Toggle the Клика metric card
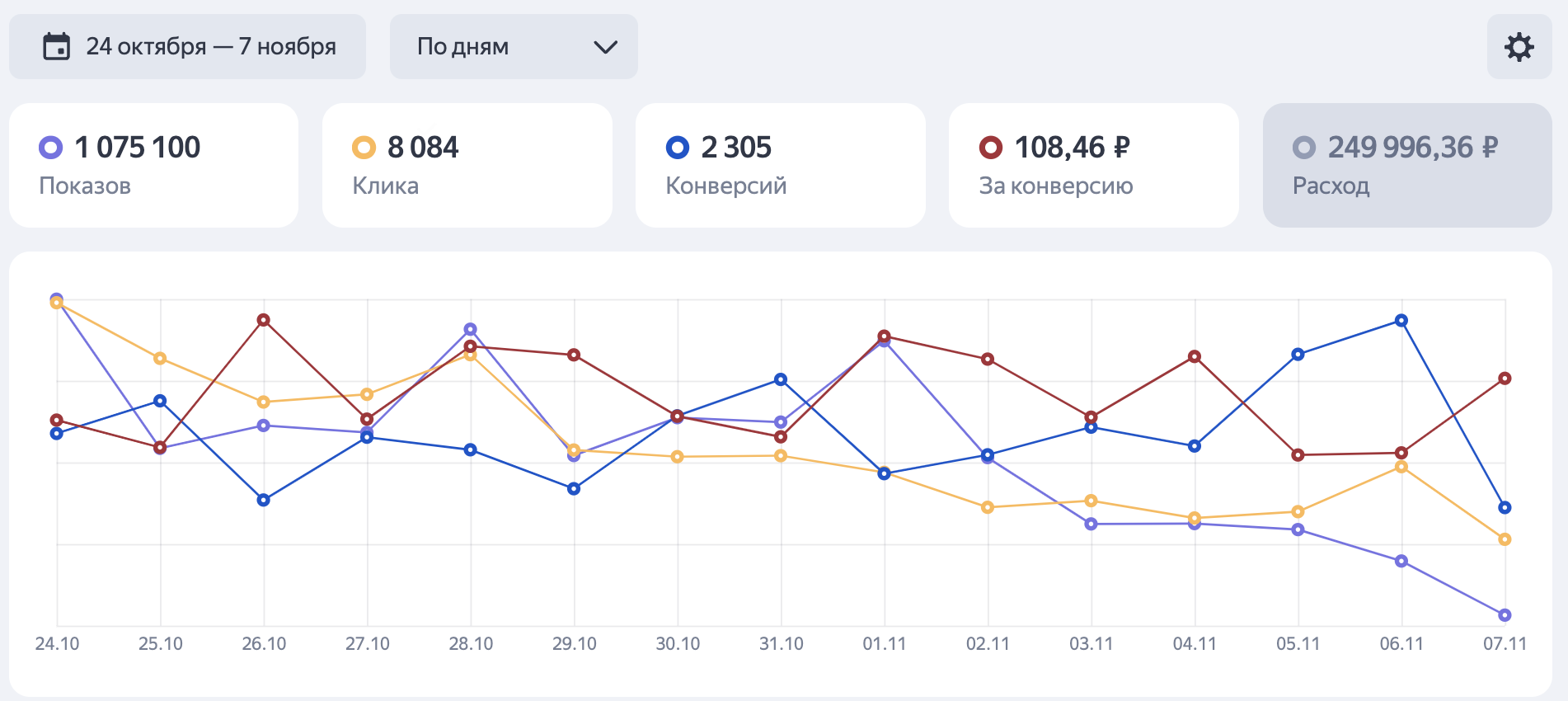The height and width of the screenshot is (701, 1568). point(467,165)
